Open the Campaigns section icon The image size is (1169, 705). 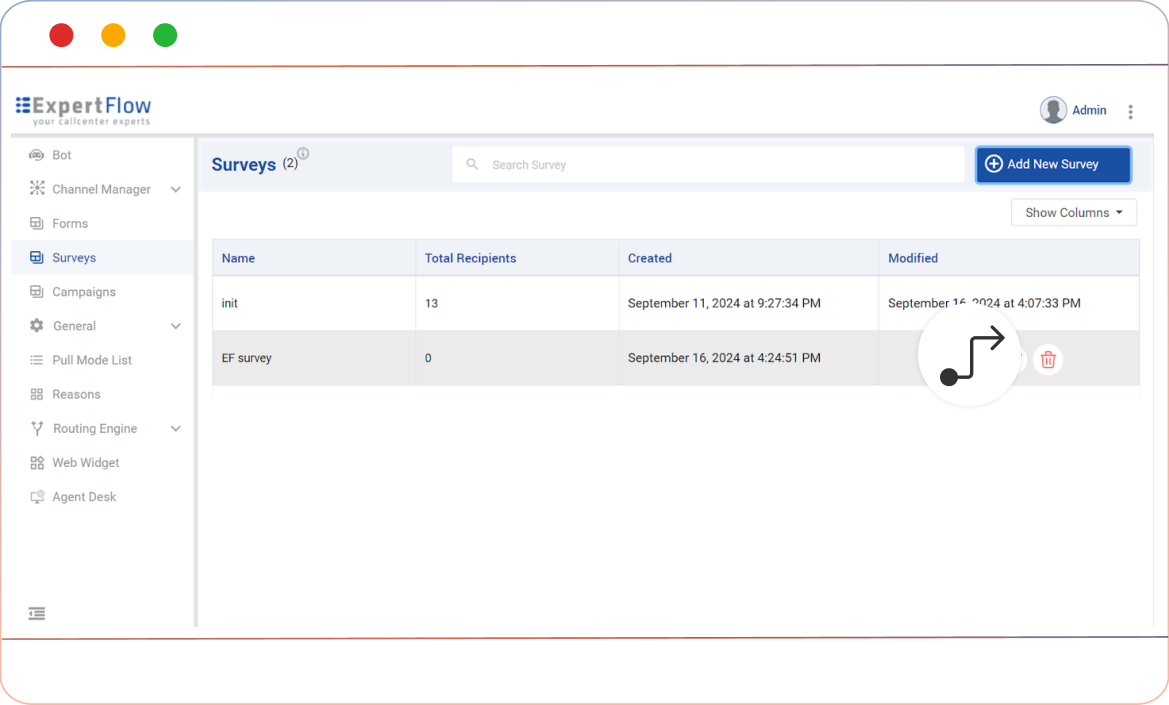pos(36,291)
